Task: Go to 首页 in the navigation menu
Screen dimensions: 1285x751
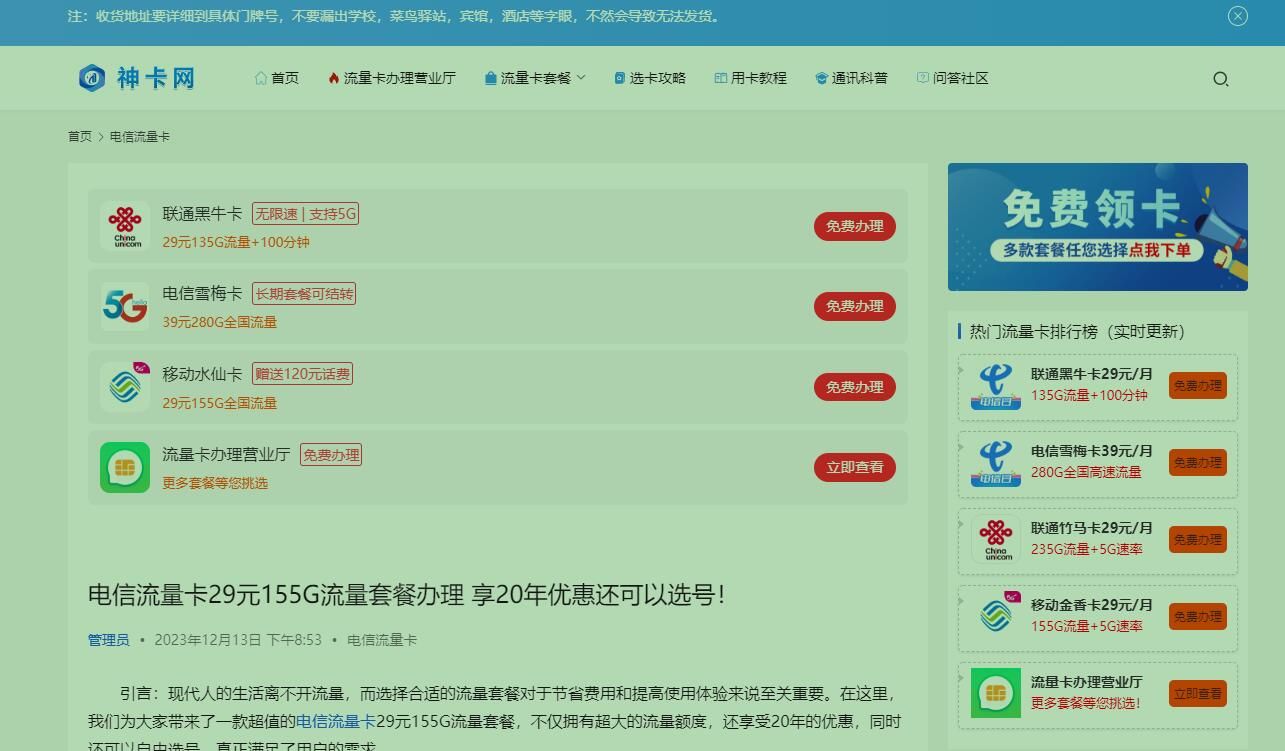Action: coord(277,78)
